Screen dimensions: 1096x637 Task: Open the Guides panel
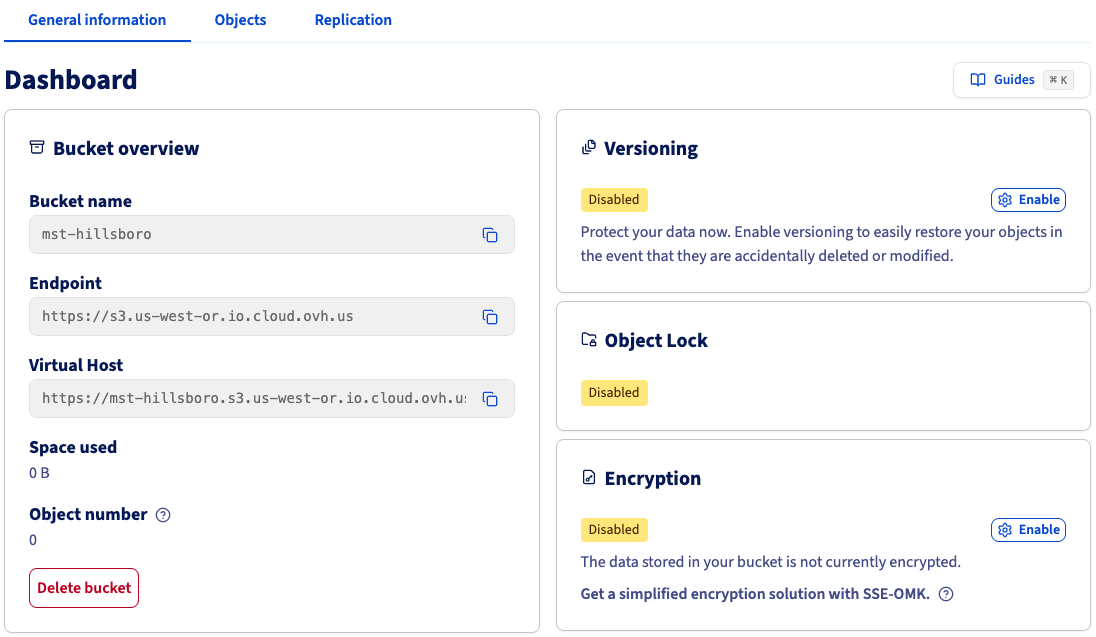tap(1022, 80)
